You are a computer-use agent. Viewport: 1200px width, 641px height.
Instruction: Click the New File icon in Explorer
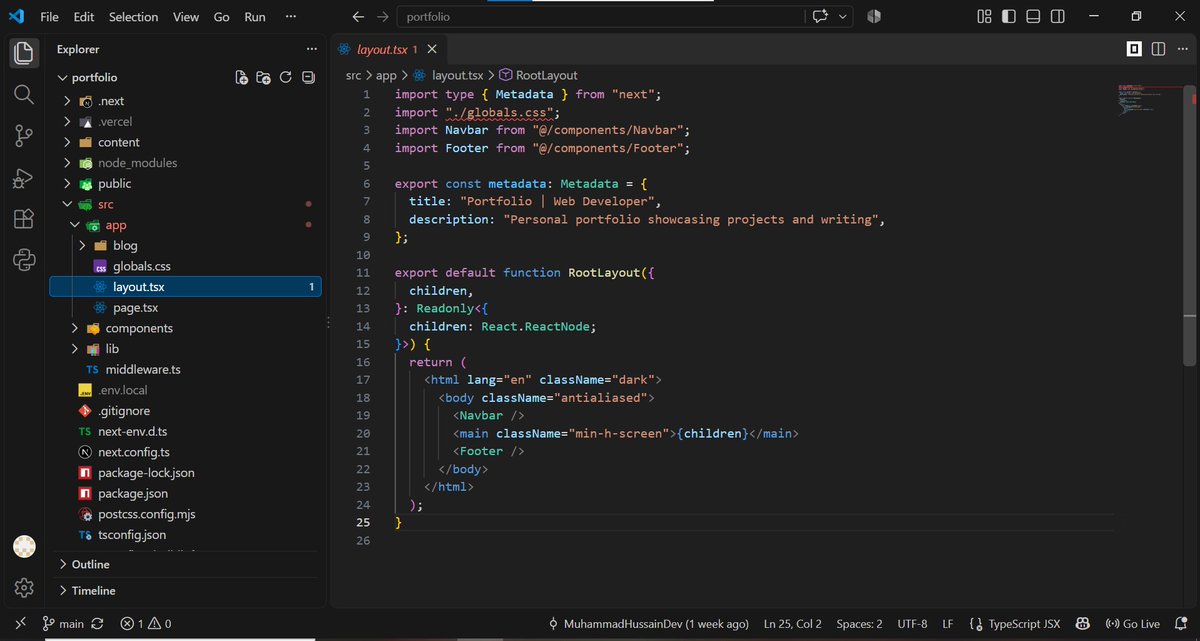tap(241, 77)
